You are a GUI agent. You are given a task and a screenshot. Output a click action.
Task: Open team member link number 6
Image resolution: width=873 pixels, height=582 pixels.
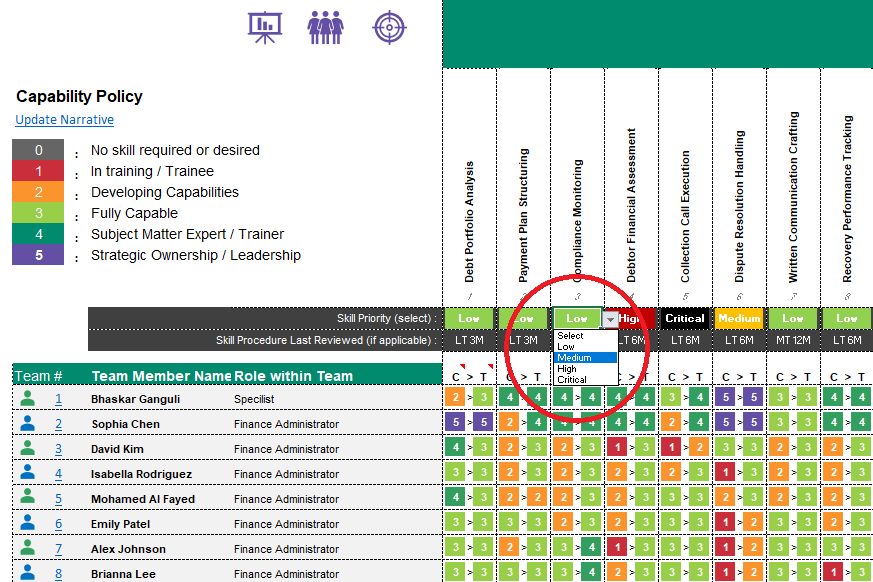(x=58, y=524)
